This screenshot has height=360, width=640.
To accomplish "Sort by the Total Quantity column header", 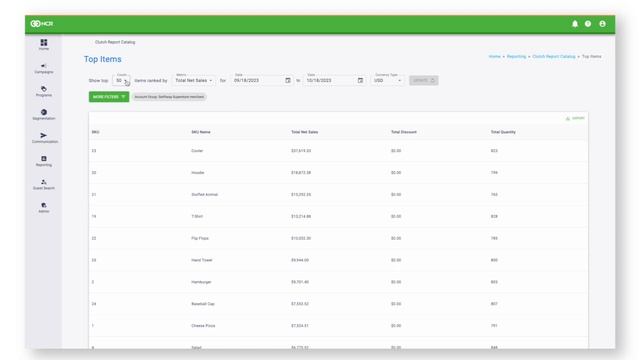I will click(x=503, y=132).
